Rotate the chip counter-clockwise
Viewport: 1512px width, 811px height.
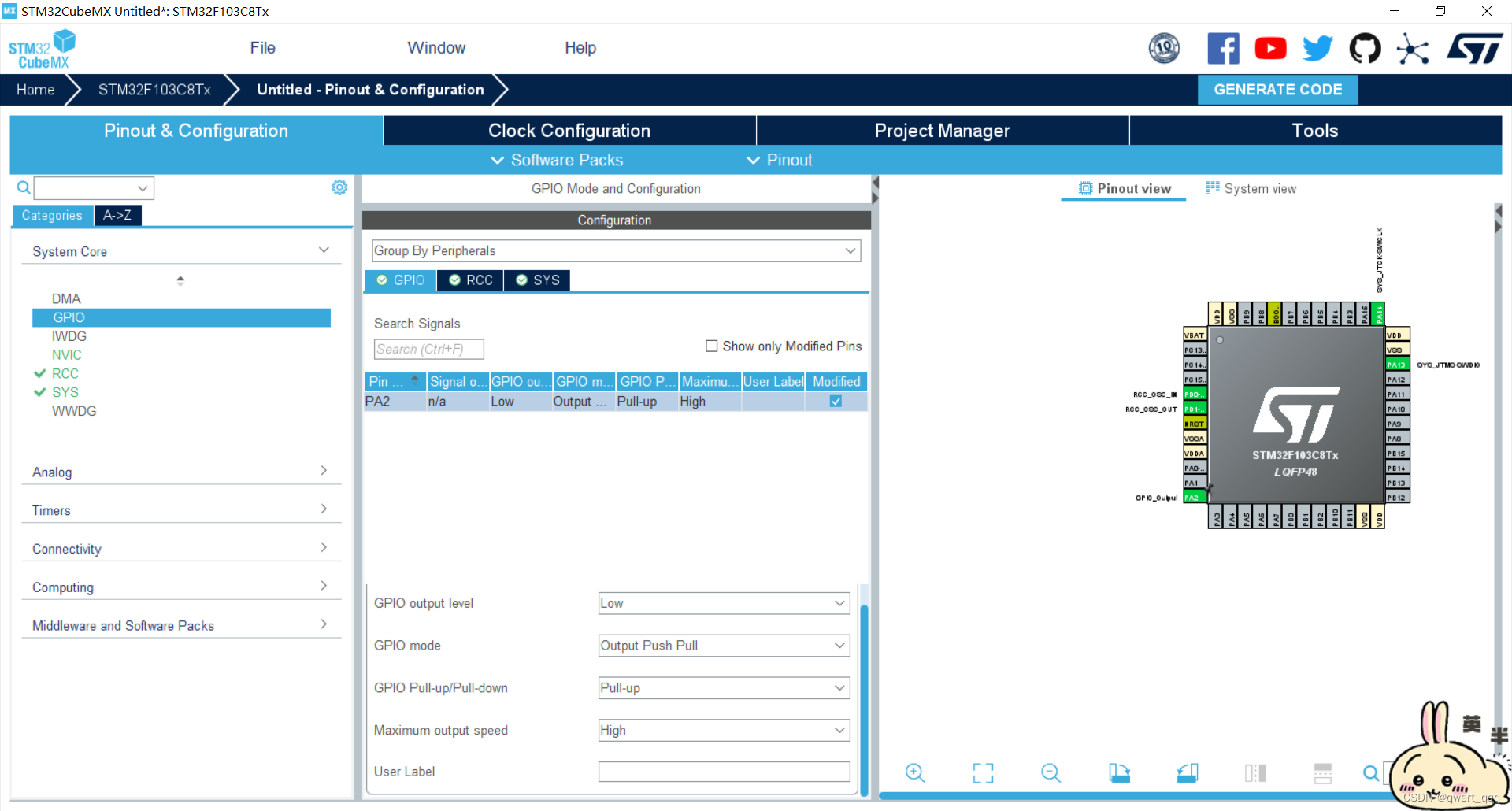(x=1188, y=773)
